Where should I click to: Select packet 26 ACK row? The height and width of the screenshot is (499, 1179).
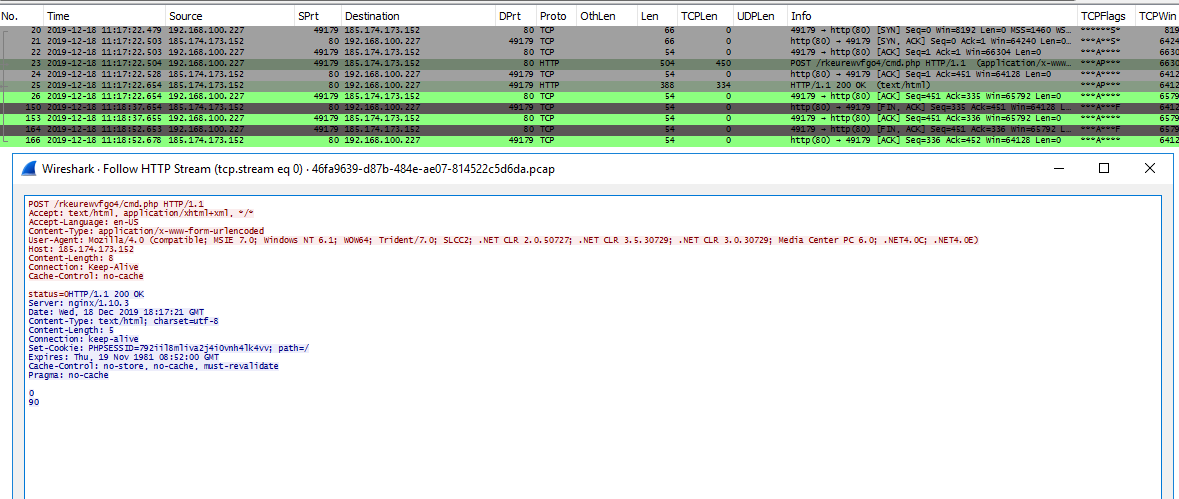[x=590, y=96]
